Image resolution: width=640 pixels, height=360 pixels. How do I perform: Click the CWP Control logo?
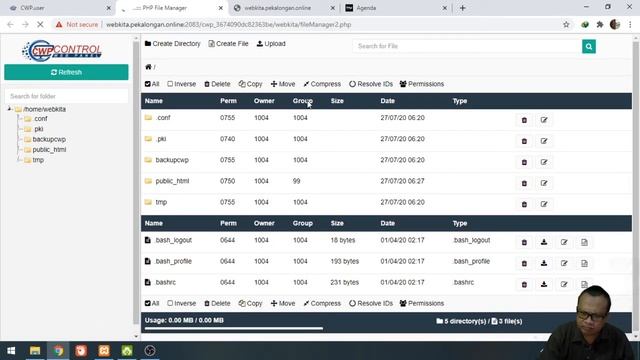(x=62, y=50)
